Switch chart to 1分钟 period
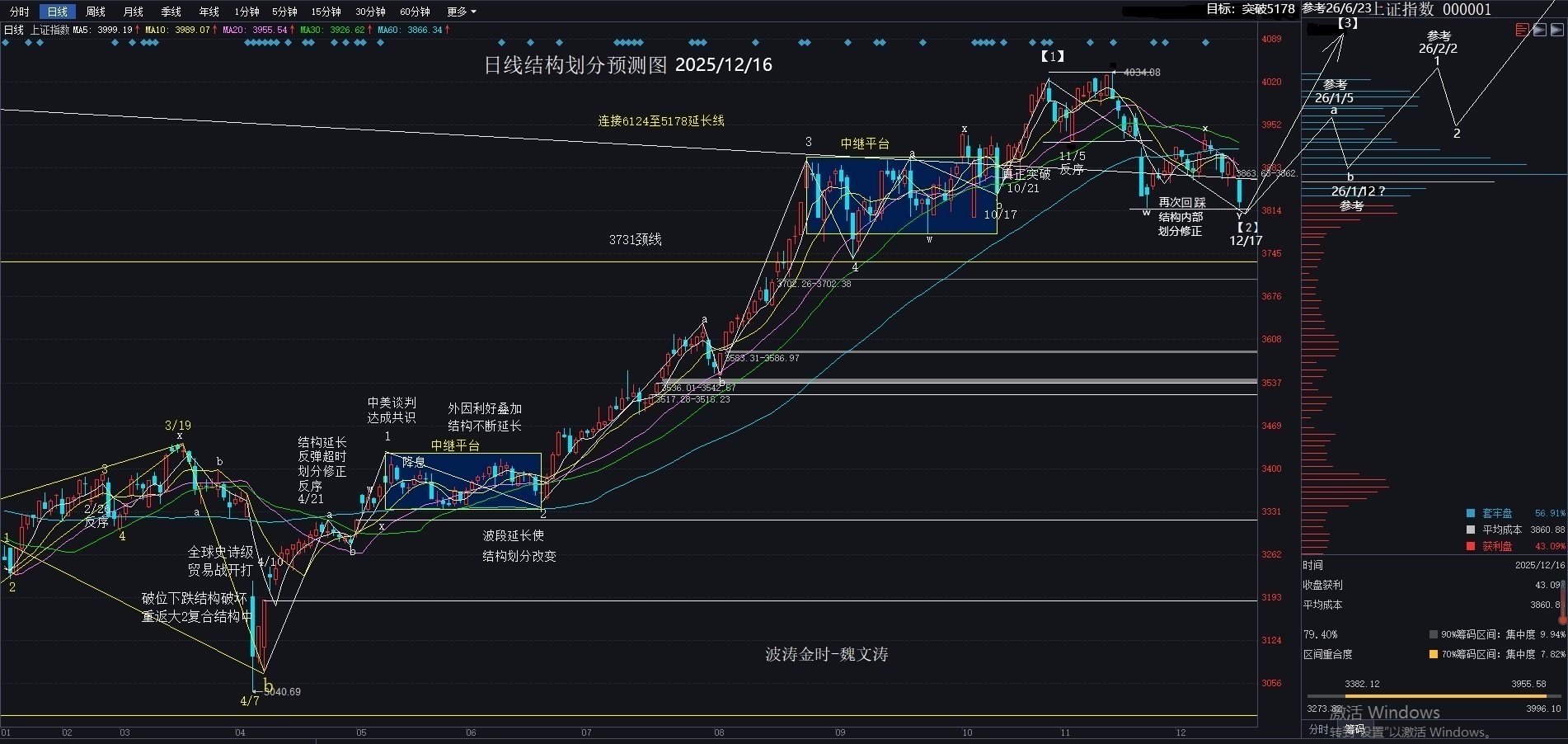Viewport: 1568px width, 744px height. point(247,12)
